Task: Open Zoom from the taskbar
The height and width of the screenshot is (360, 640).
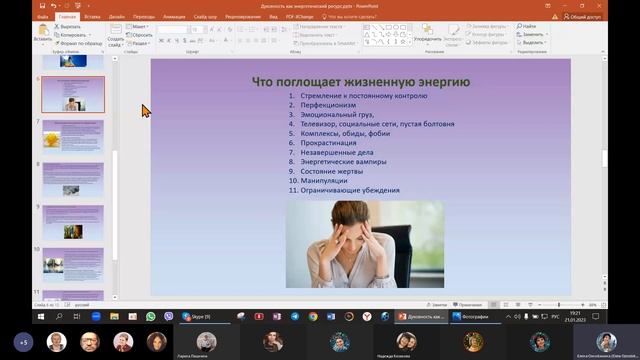Action: point(96,316)
